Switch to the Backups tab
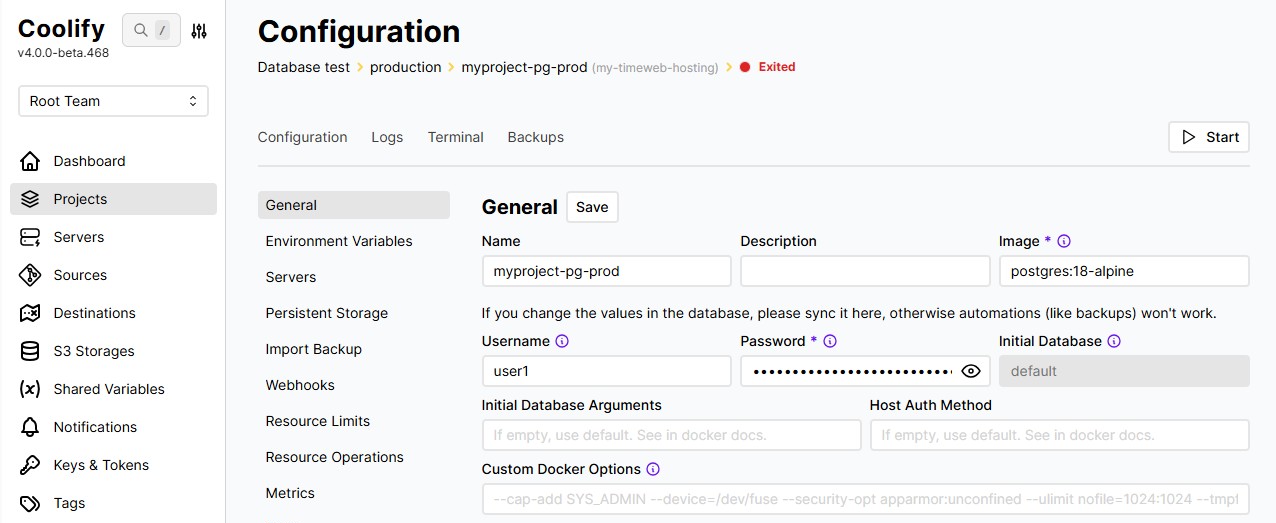This screenshot has width=1276, height=523. click(x=536, y=137)
